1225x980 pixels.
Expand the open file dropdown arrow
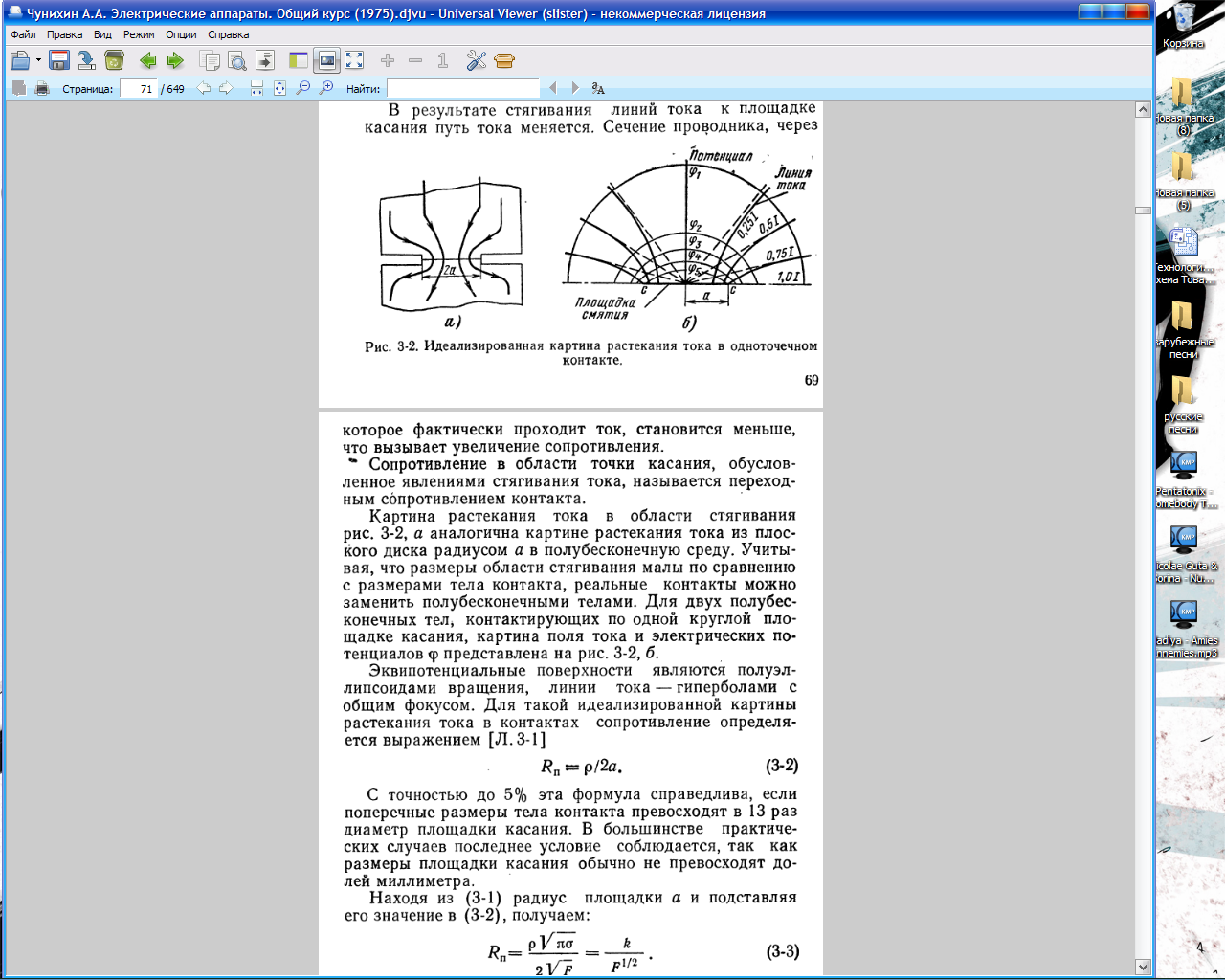[38, 60]
